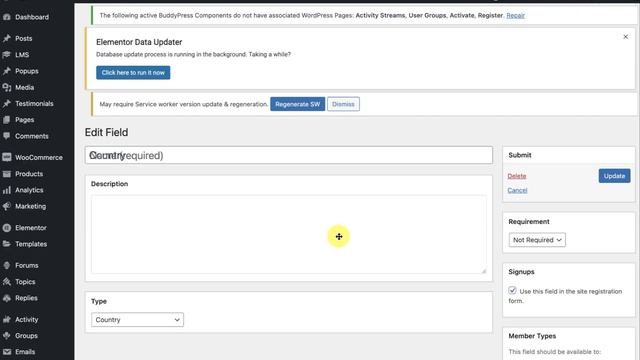Open Replies menu item

point(27,298)
